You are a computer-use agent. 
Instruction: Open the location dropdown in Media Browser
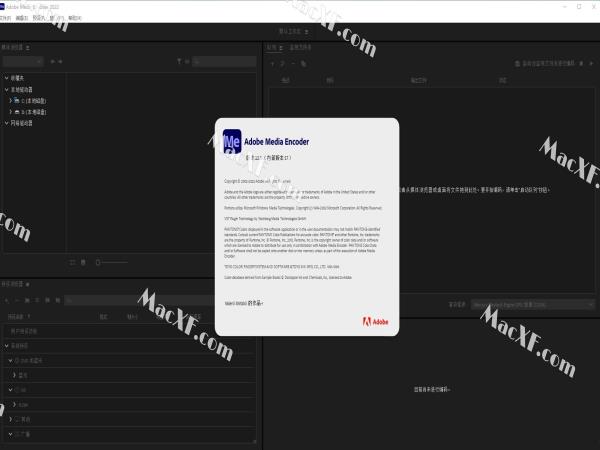[23, 61]
